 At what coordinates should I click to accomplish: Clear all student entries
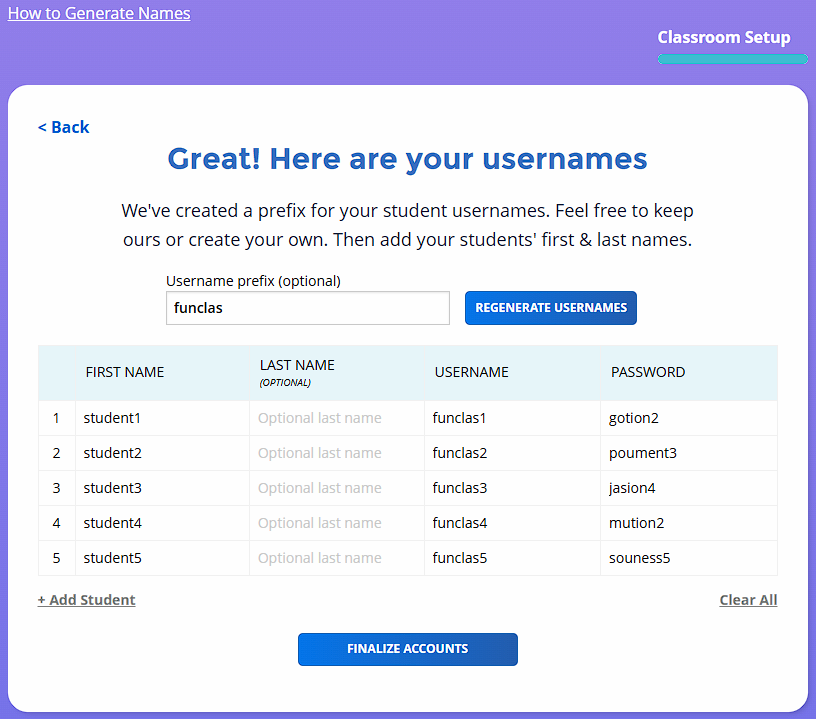tap(747, 600)
